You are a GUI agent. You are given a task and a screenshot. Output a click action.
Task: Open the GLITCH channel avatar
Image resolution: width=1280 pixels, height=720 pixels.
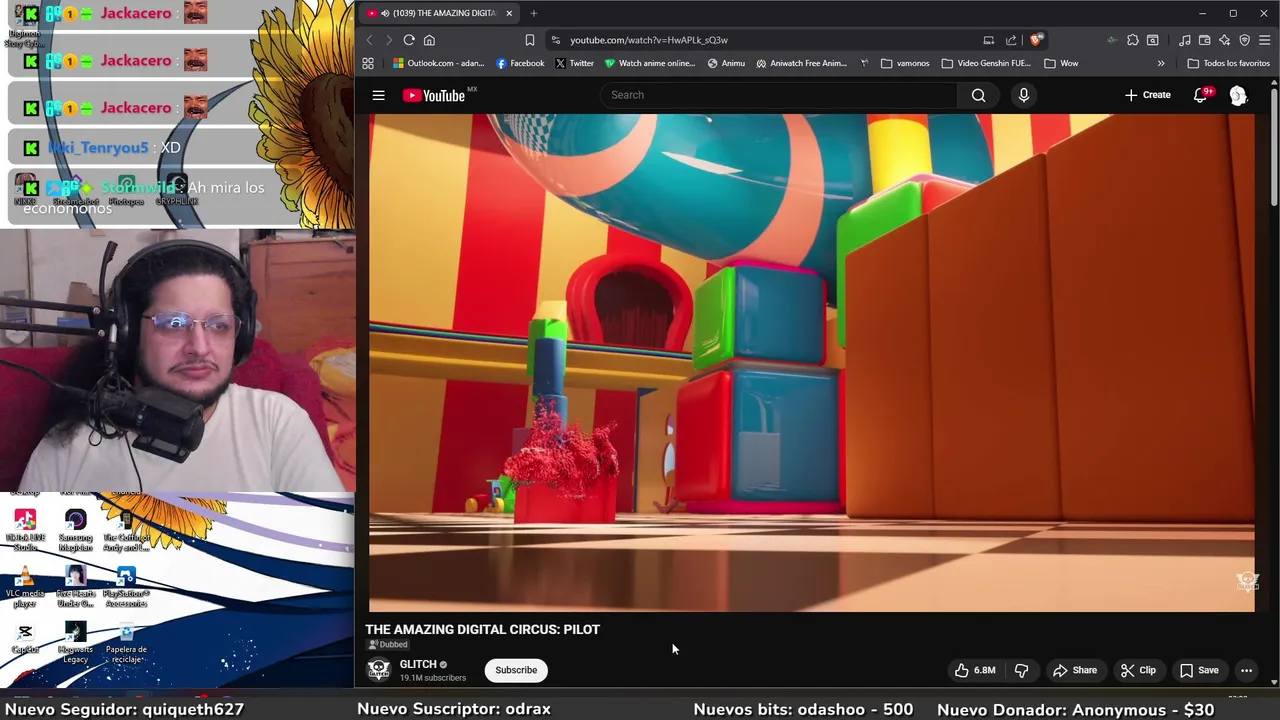(x=378, y=670)
